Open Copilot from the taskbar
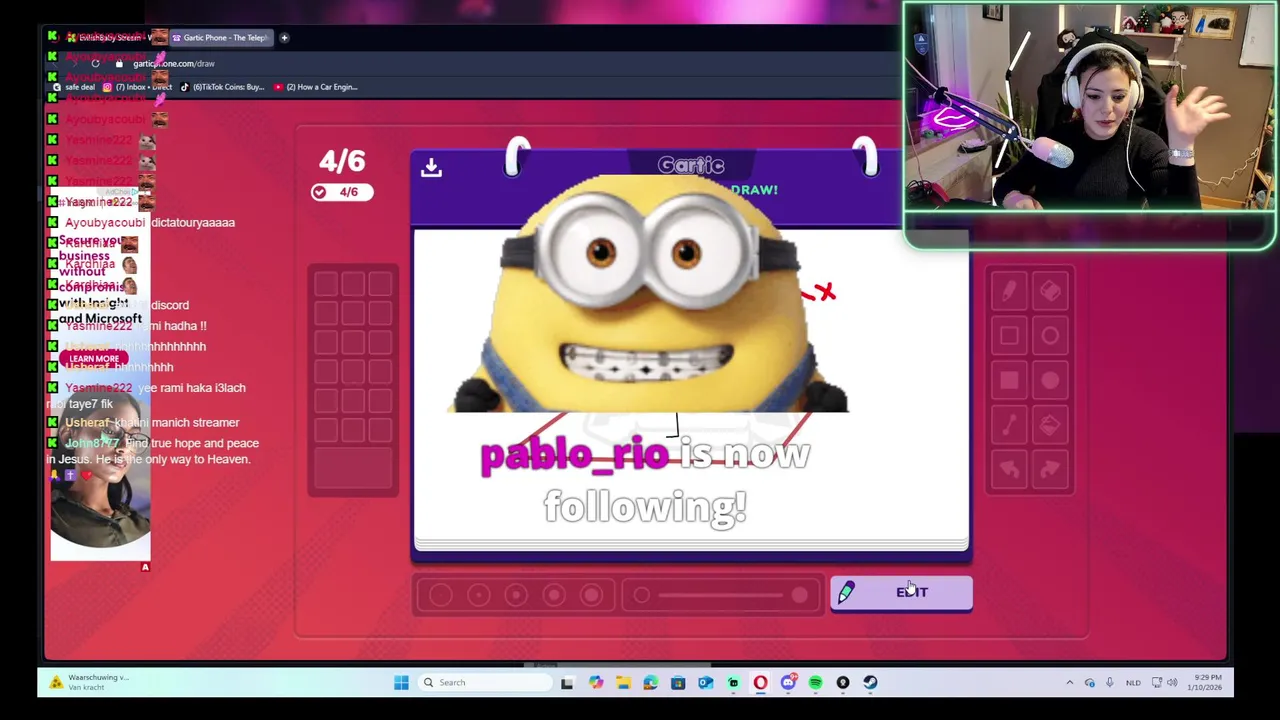 pyautogui.click(x=596, y=682)
